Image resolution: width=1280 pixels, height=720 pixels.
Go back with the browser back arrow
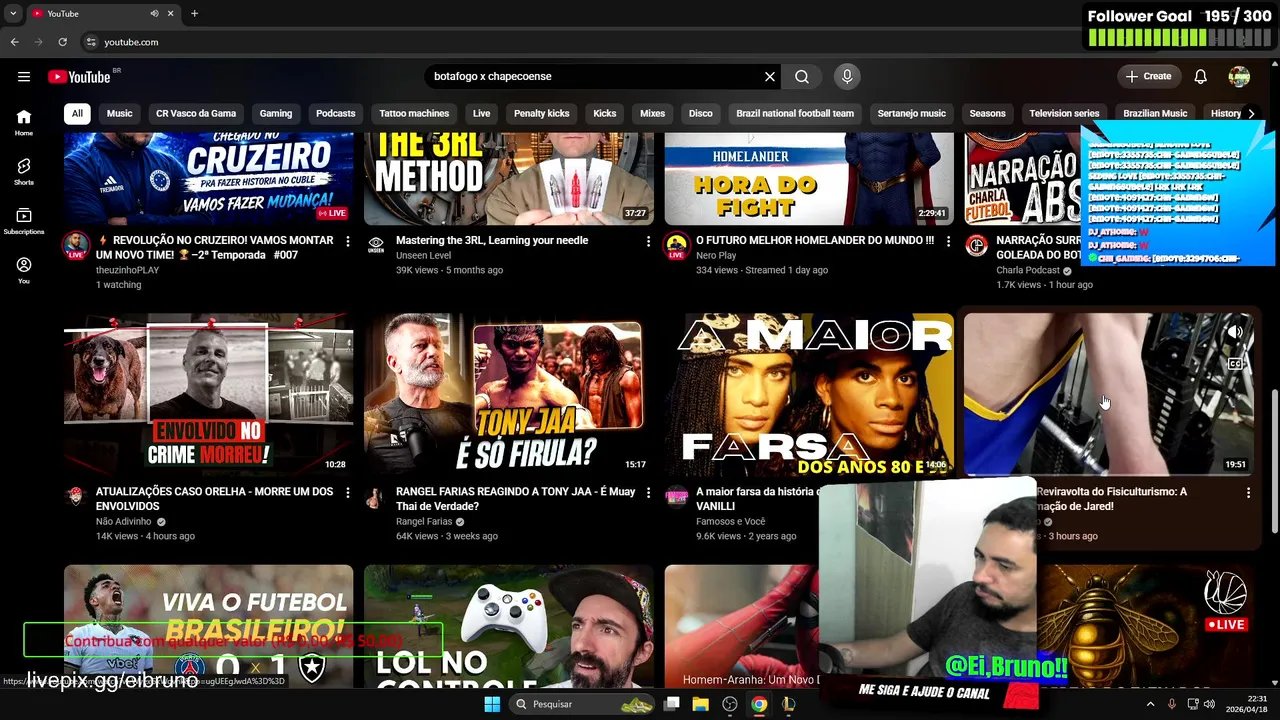coord(14,42)
